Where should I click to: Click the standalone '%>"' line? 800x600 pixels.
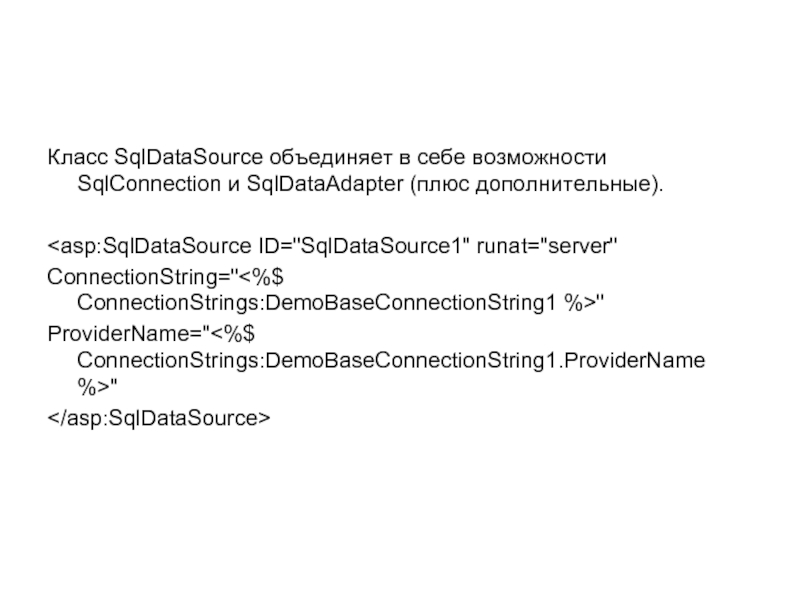coord(97,385)
